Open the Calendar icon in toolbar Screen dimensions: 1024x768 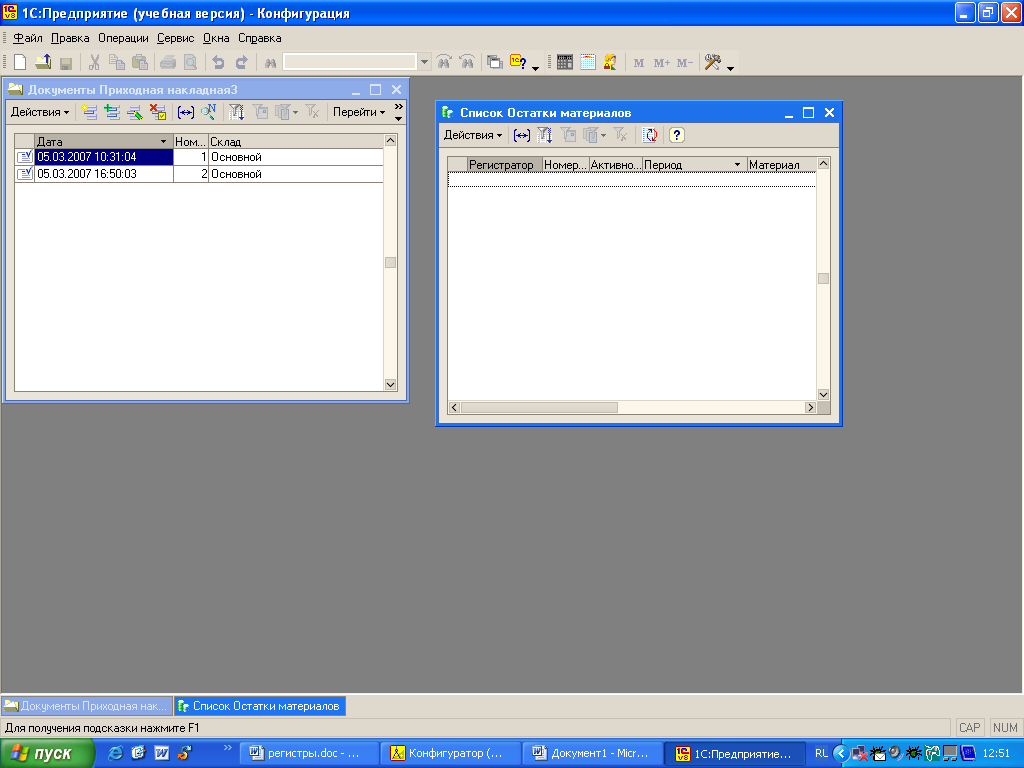tap(588, 63)
